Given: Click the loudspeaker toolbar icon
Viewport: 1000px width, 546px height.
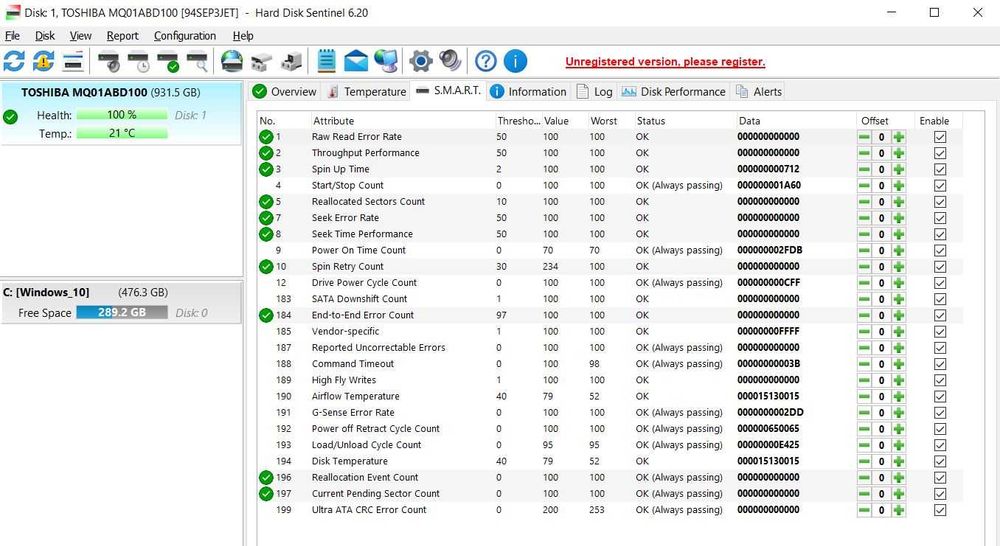Looking at the screenshot, I should (450, 61).
